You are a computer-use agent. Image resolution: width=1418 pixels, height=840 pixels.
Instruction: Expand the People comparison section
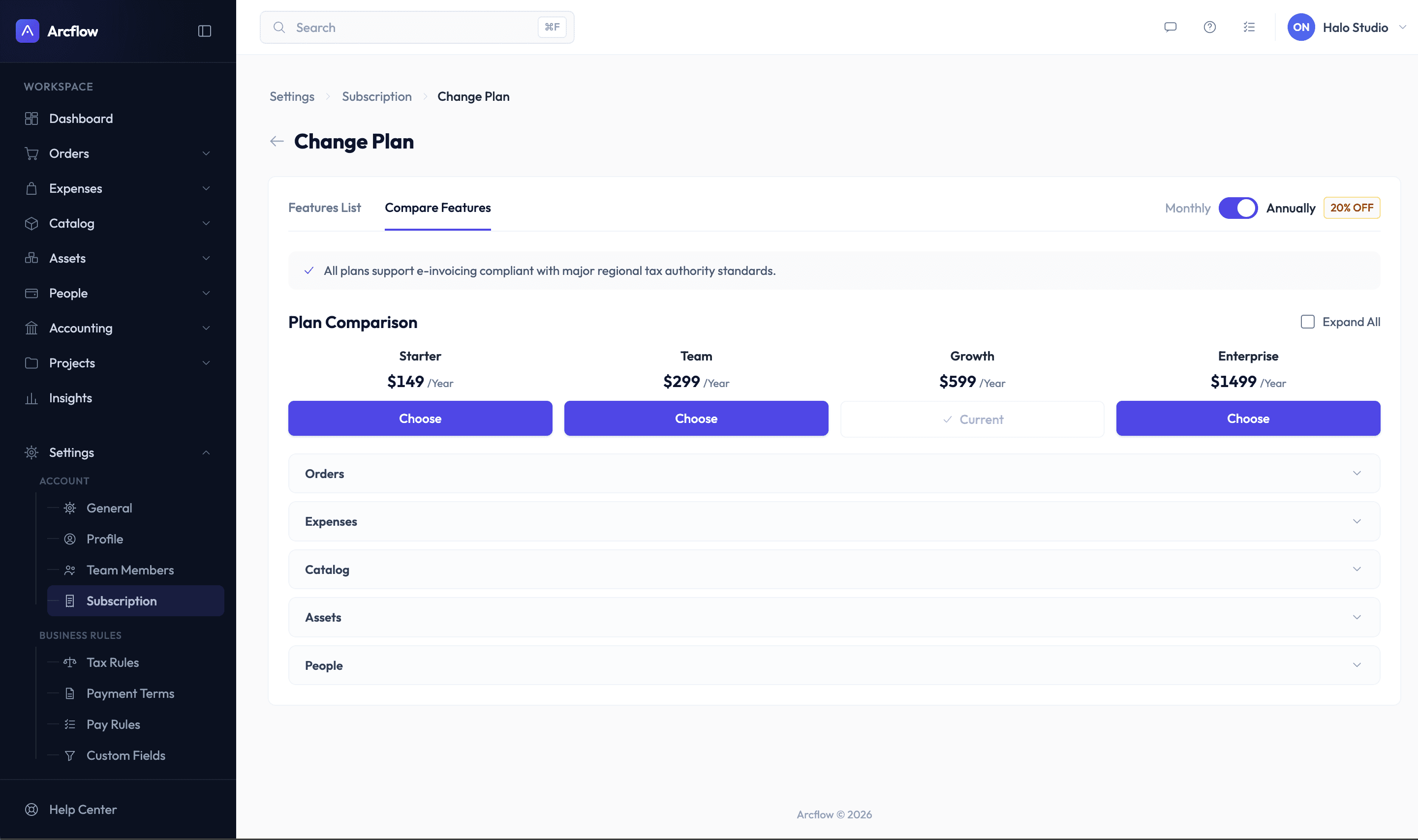pos(833,665)
